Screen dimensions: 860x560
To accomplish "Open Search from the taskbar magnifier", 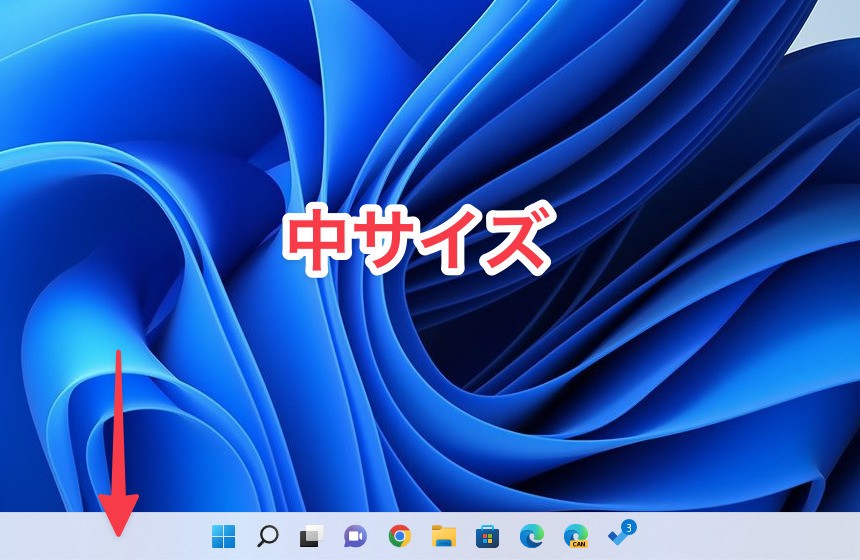I will click(x=267, y=536).
